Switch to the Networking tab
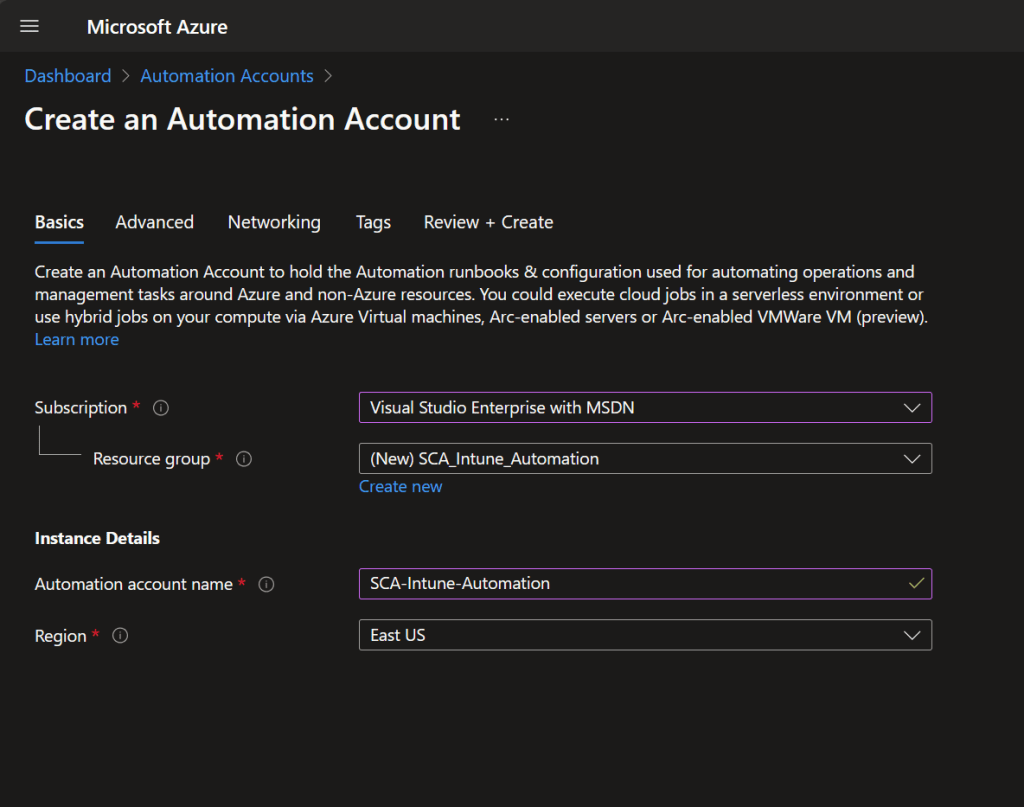 (x=274, y=223)
